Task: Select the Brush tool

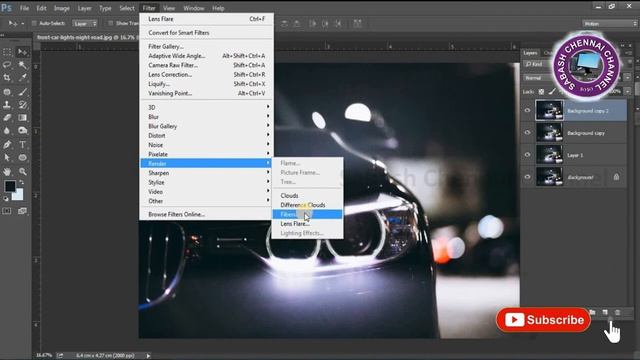Action: point(22,92)
